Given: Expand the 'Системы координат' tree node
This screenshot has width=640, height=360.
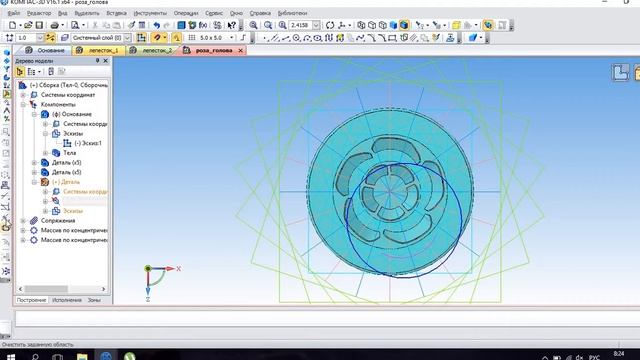Looking at the screenshot, I should [23, 95].
